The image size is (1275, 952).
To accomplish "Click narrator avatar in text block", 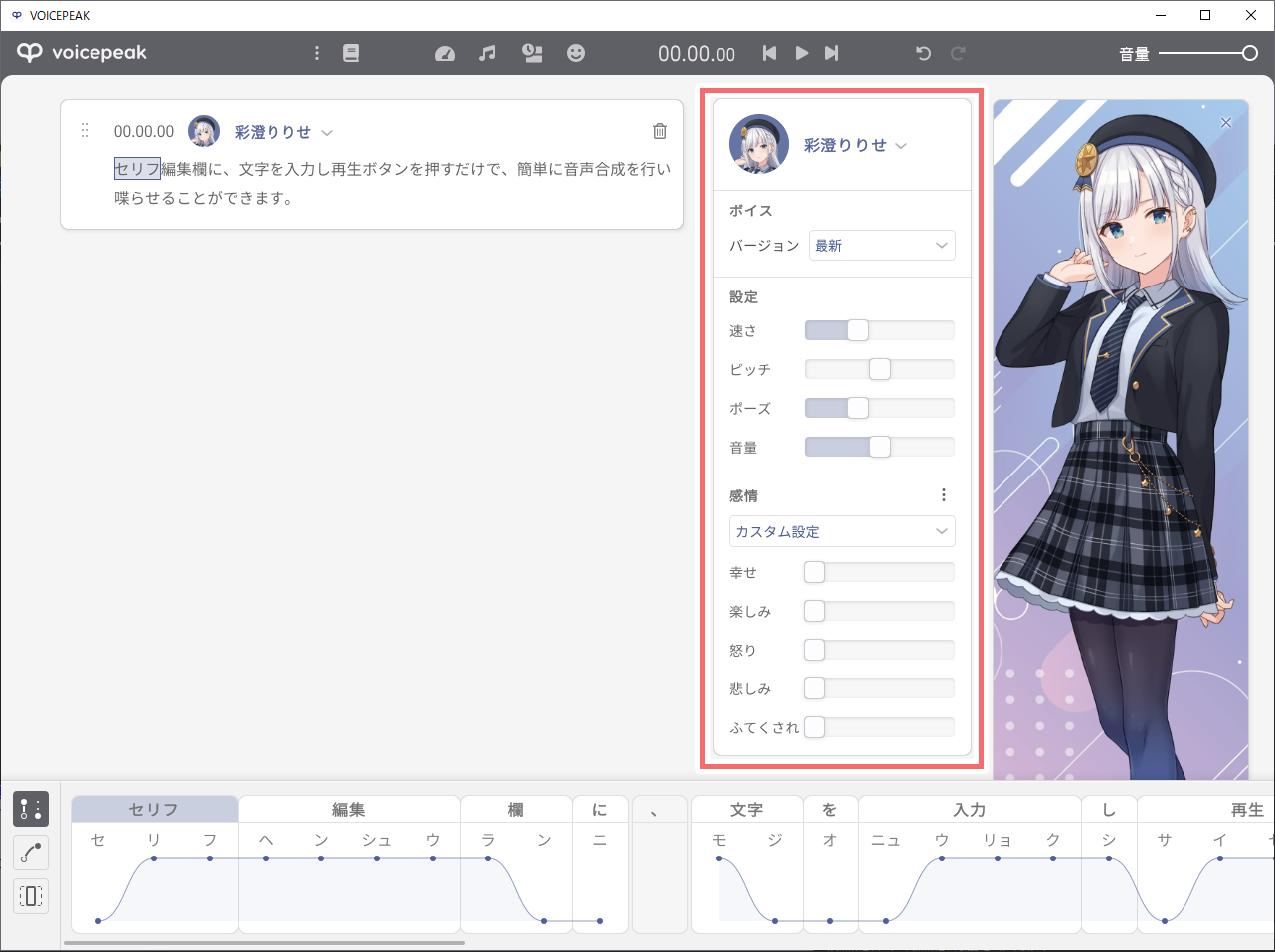I will pyautogui.click(x=205, y=131).
